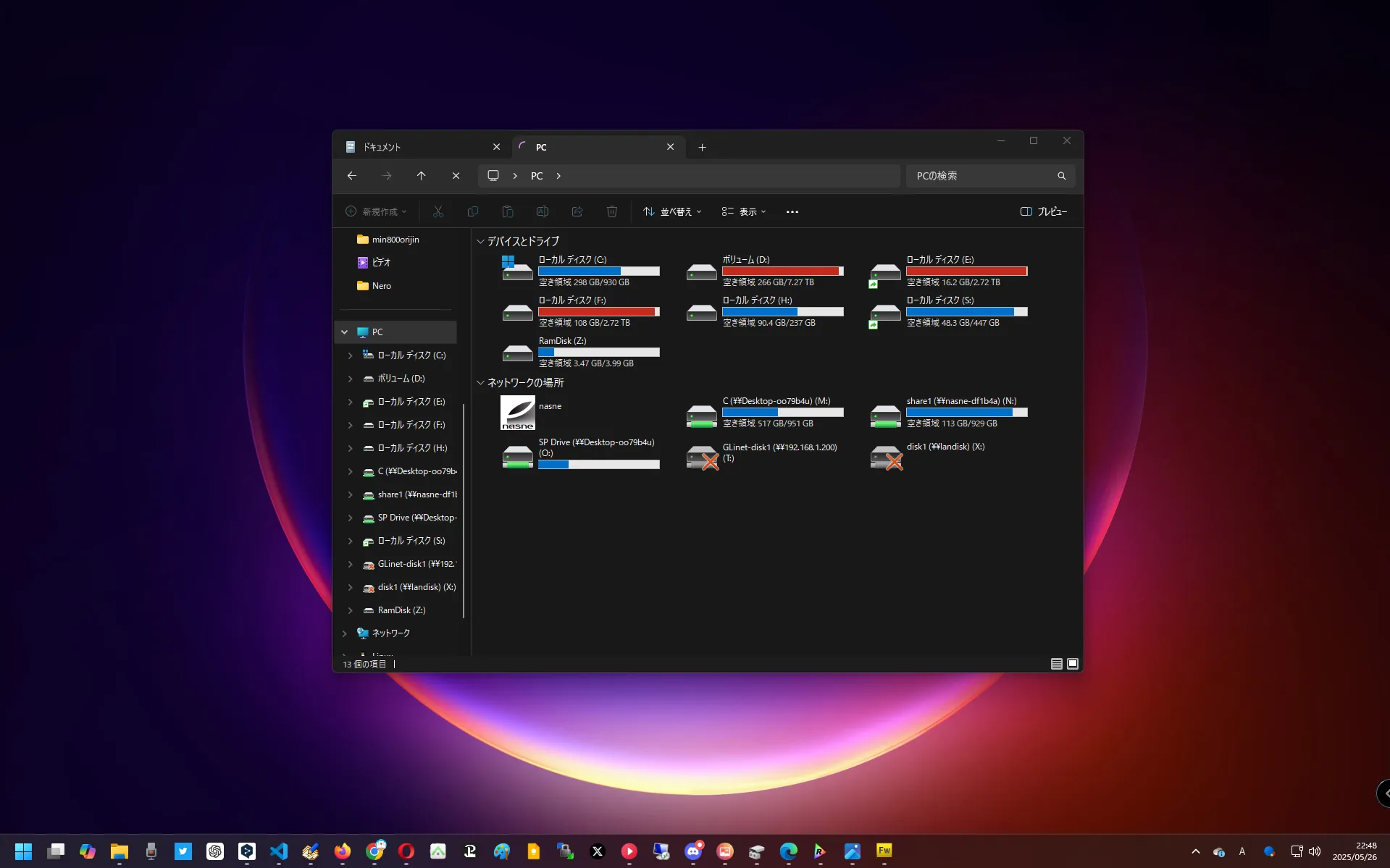The width and height of the screenshot is (1390, 868).
Task: Open the 並べ替え sort dropdown
Action: pyautogui.click(x=672, y=211)
